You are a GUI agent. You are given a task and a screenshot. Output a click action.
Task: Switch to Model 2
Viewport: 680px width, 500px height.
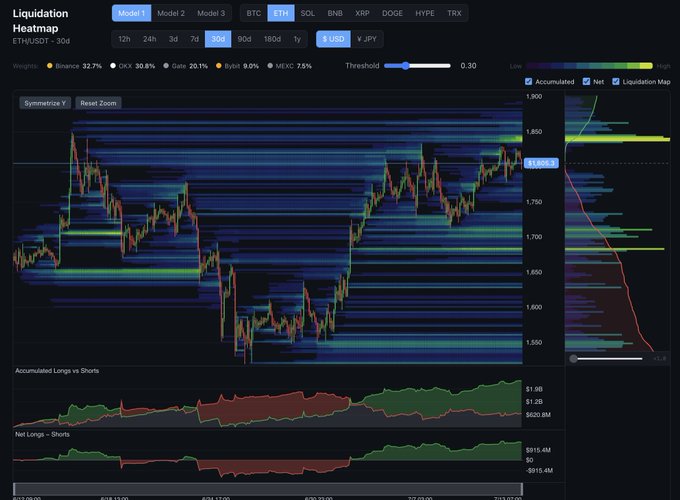(x=171, y=13)
